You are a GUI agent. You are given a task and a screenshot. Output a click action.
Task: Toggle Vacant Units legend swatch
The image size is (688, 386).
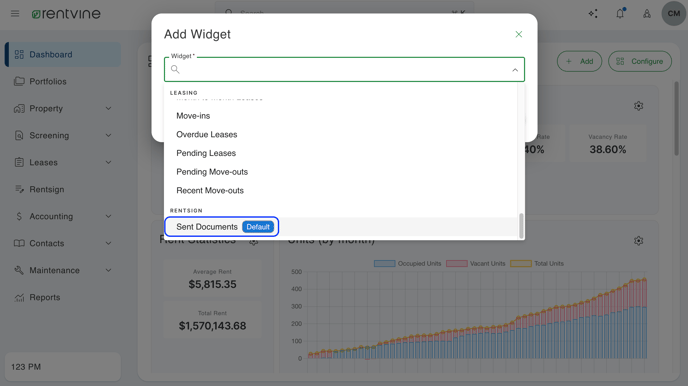coord(456,264)
